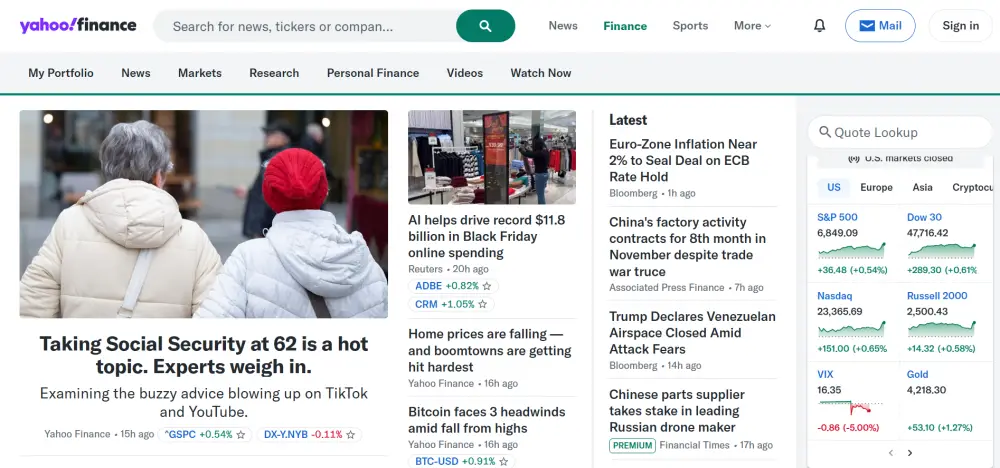Open the notifications bell icon
1000x468 pixels.
[820, 26]
